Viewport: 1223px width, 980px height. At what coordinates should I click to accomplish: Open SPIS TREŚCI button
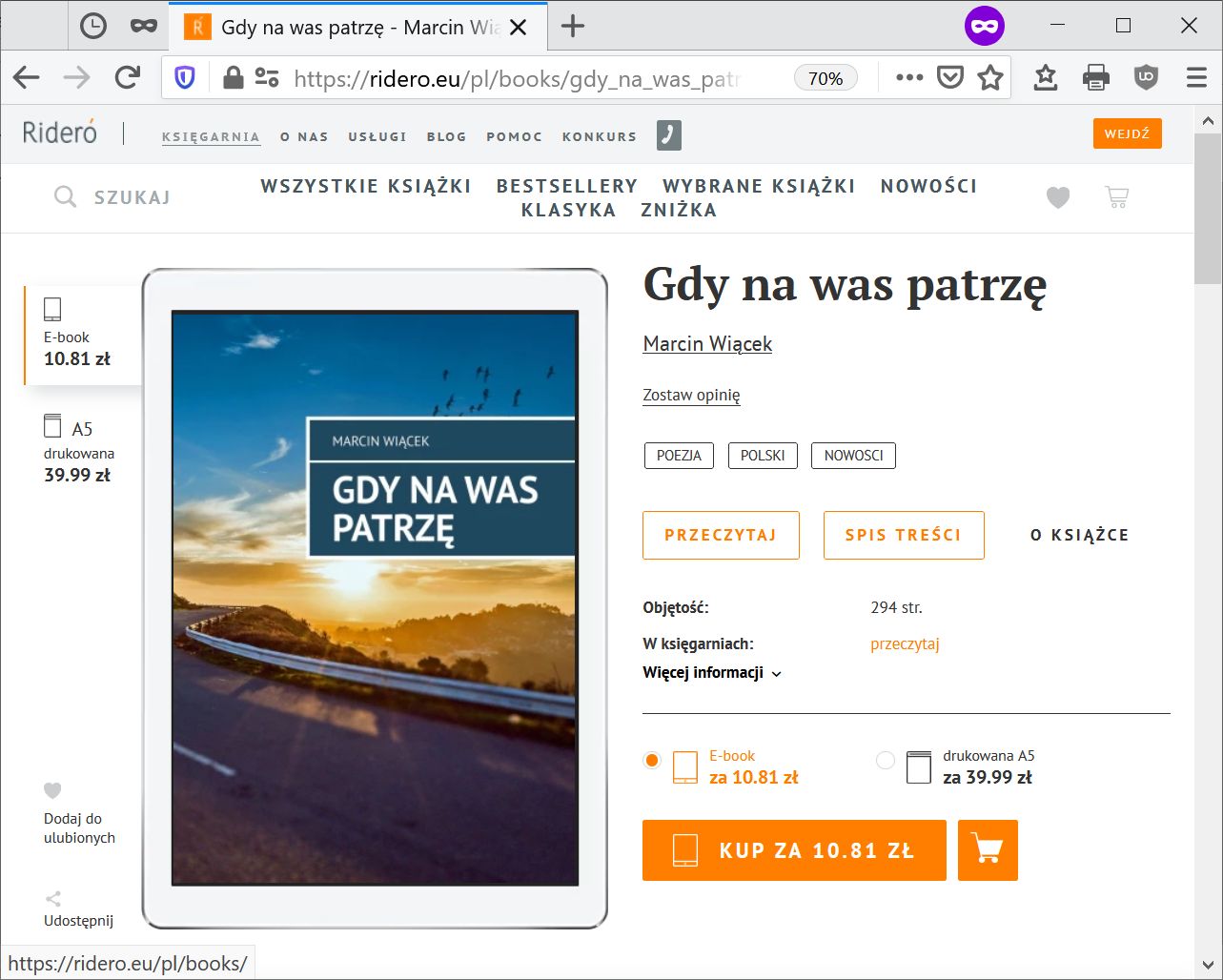[904, 535]
